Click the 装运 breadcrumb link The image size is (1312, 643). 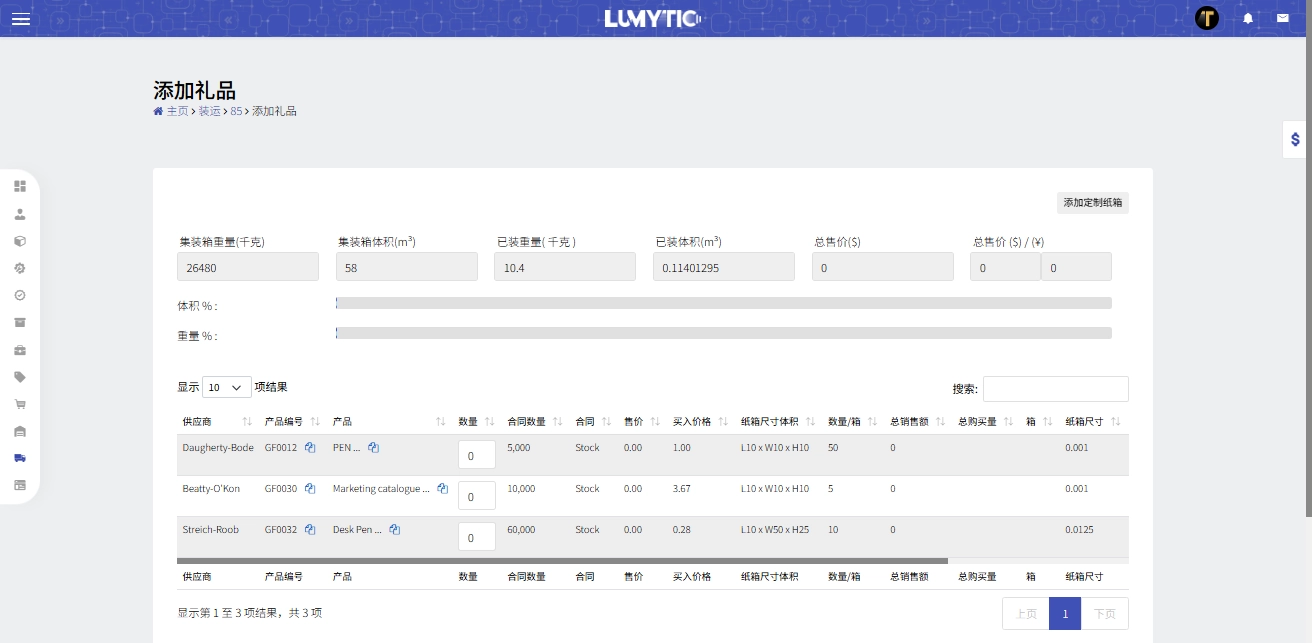coord(209,111)
